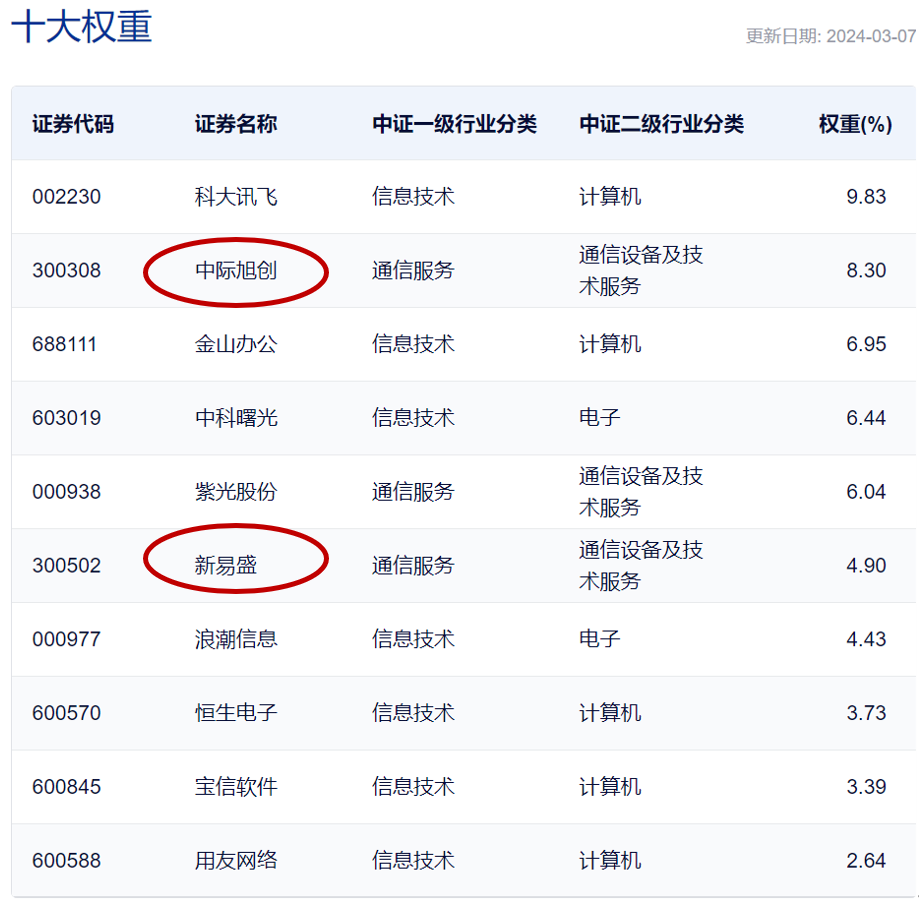Select stock name 科大讯飞

[236, 197]
